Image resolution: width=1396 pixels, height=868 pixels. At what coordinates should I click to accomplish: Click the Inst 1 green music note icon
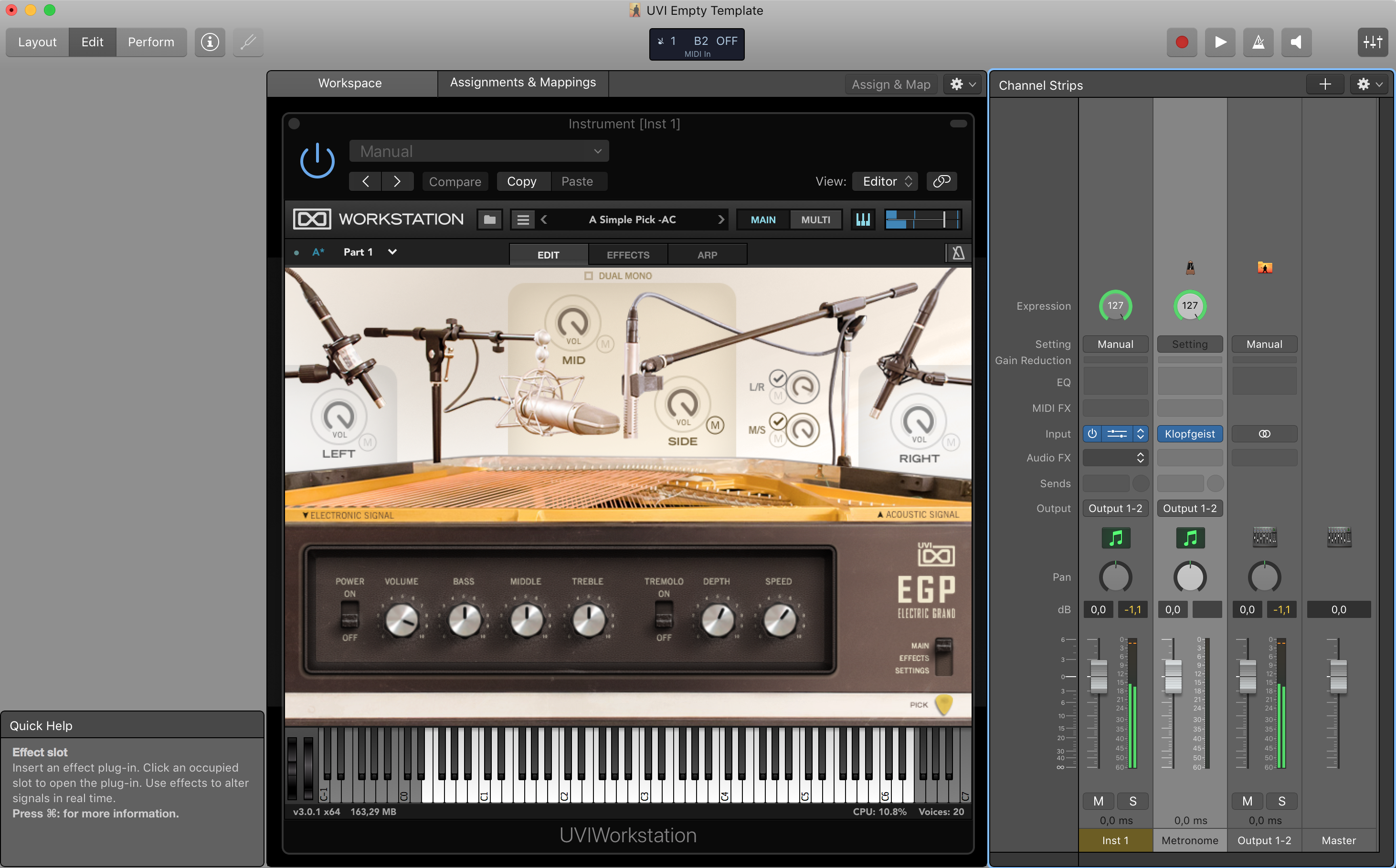click(x=1116, y=538)
